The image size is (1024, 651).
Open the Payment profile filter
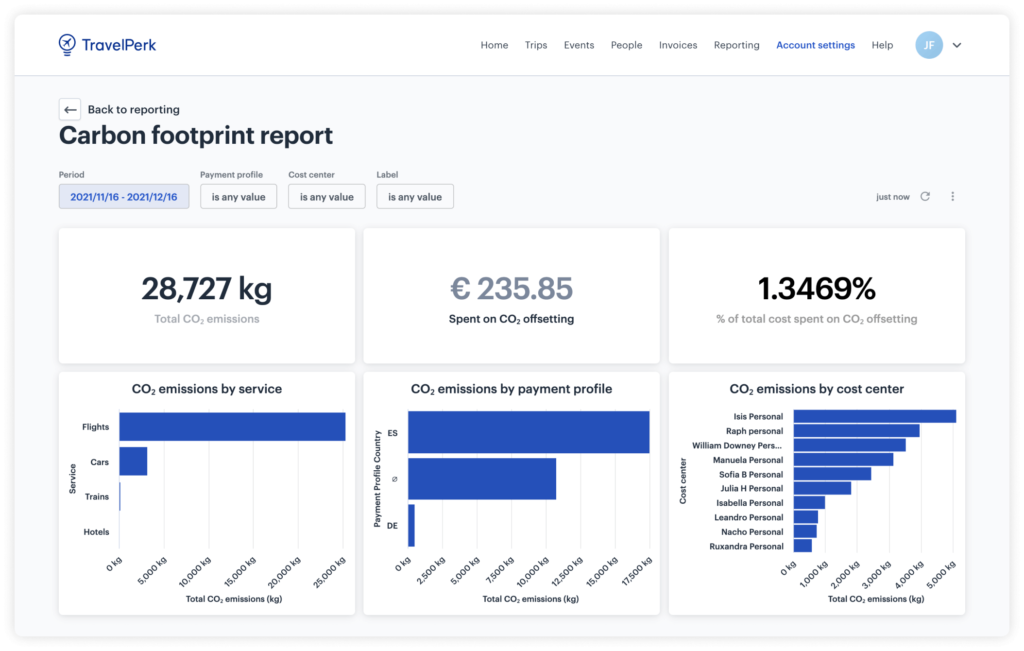pyautogui.click(x=238, y=197)
